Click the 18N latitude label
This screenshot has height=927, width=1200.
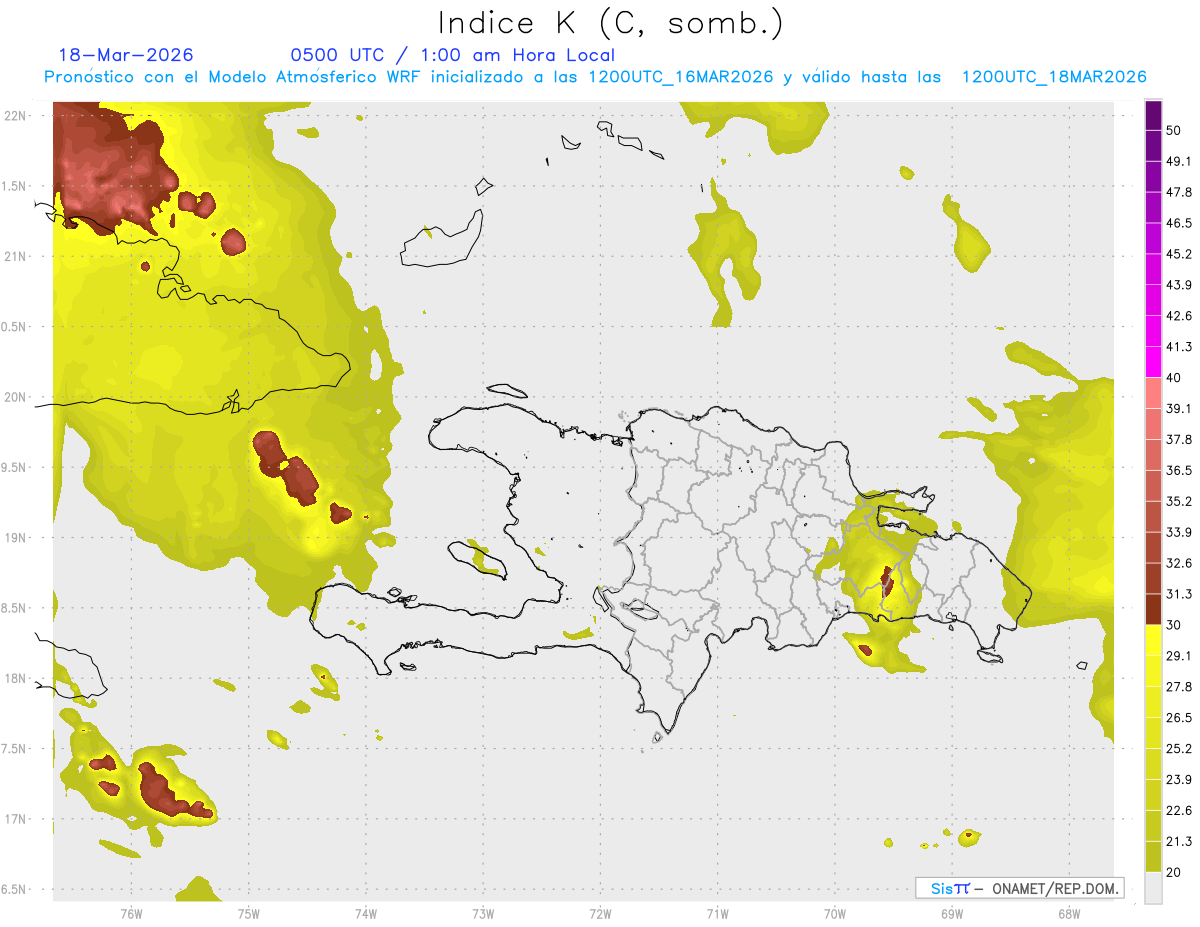(x=15, y=678)
